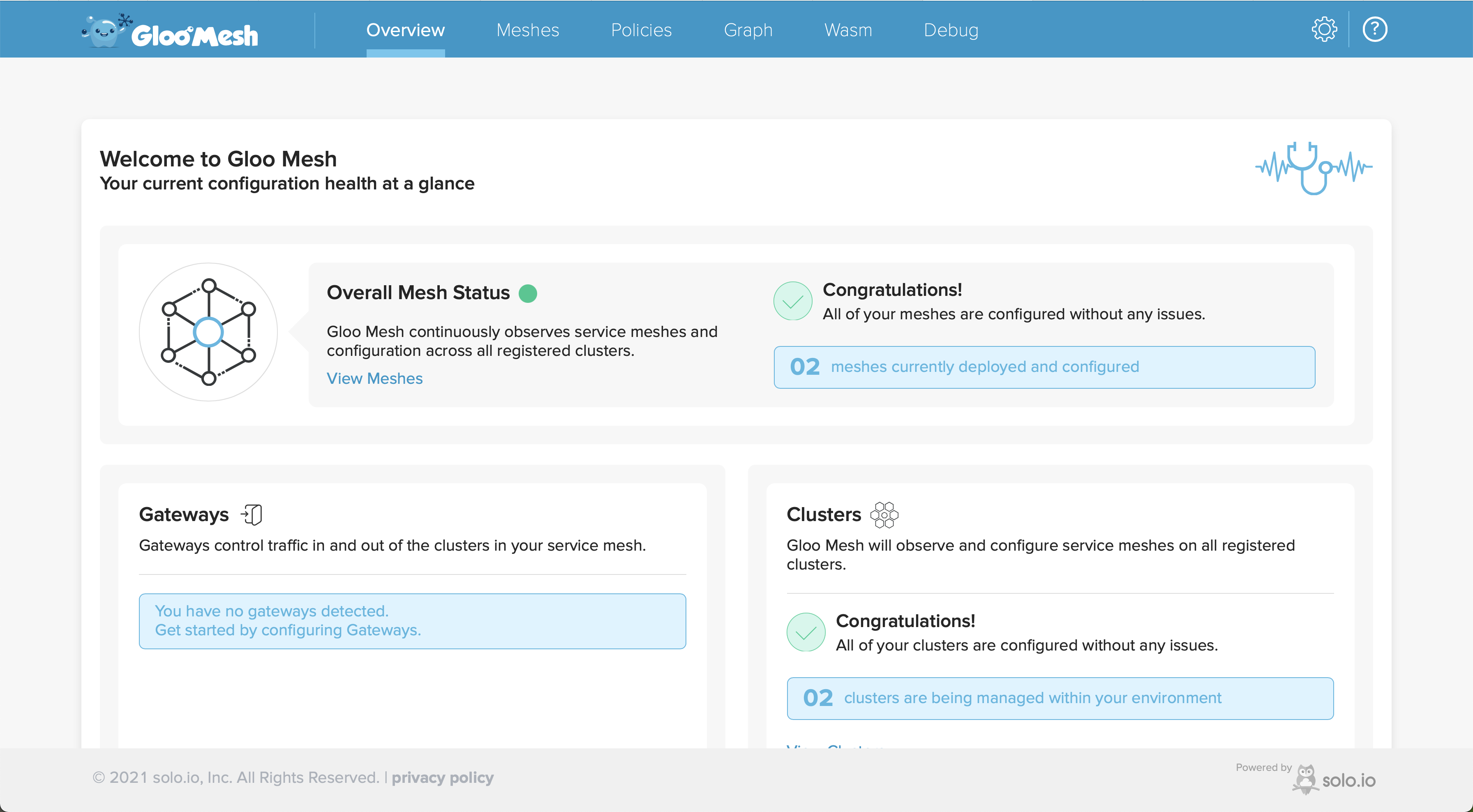Click 'Your current configuration health at a glance'
The image size is (1473, 812).
[x=287, y=184]
